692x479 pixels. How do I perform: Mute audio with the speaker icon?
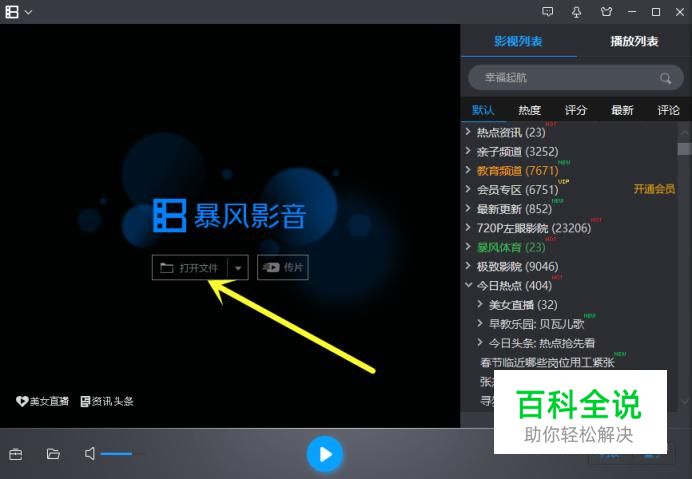[90, 453]
